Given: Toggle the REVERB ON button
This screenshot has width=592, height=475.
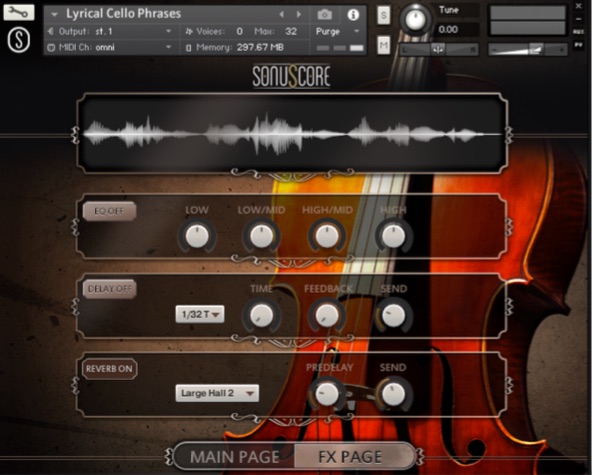Looking at the screenshot, I should click(x=109, y=369).
